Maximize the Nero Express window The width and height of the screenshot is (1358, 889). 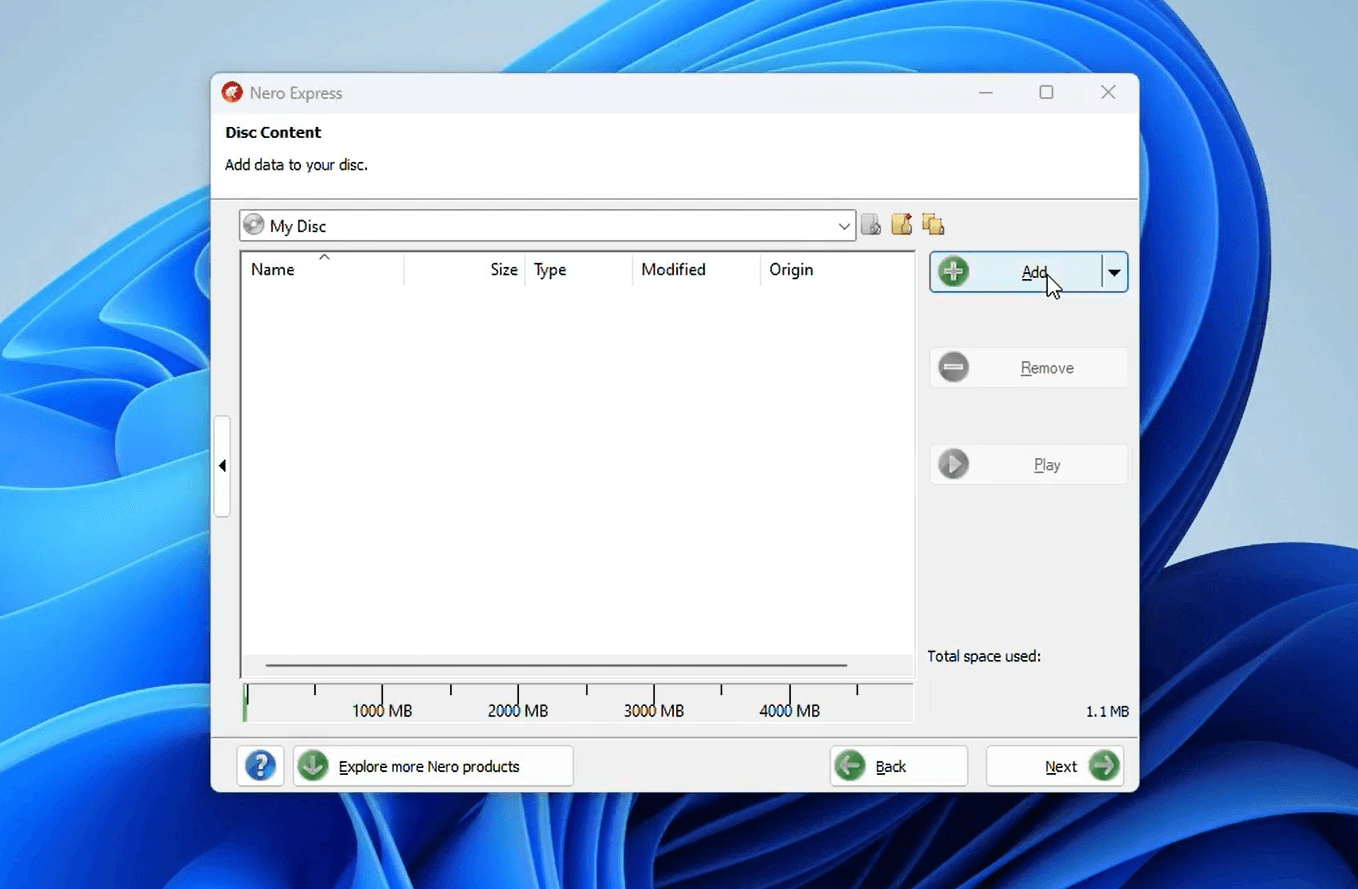pos(1046,92)
